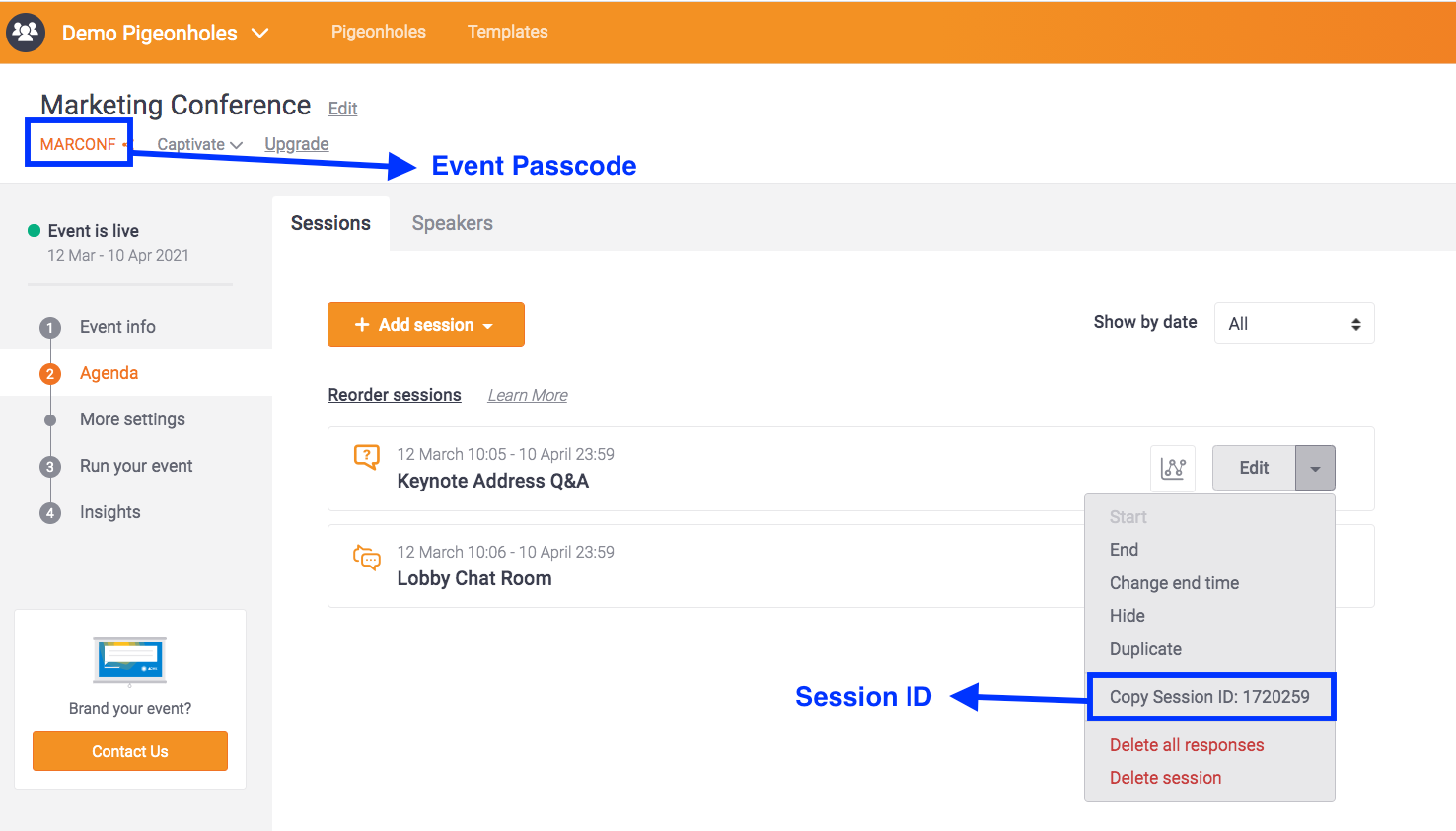Screen dimensions: 1456x831
Task: Click the Add session button
Action: coord(425,325)
